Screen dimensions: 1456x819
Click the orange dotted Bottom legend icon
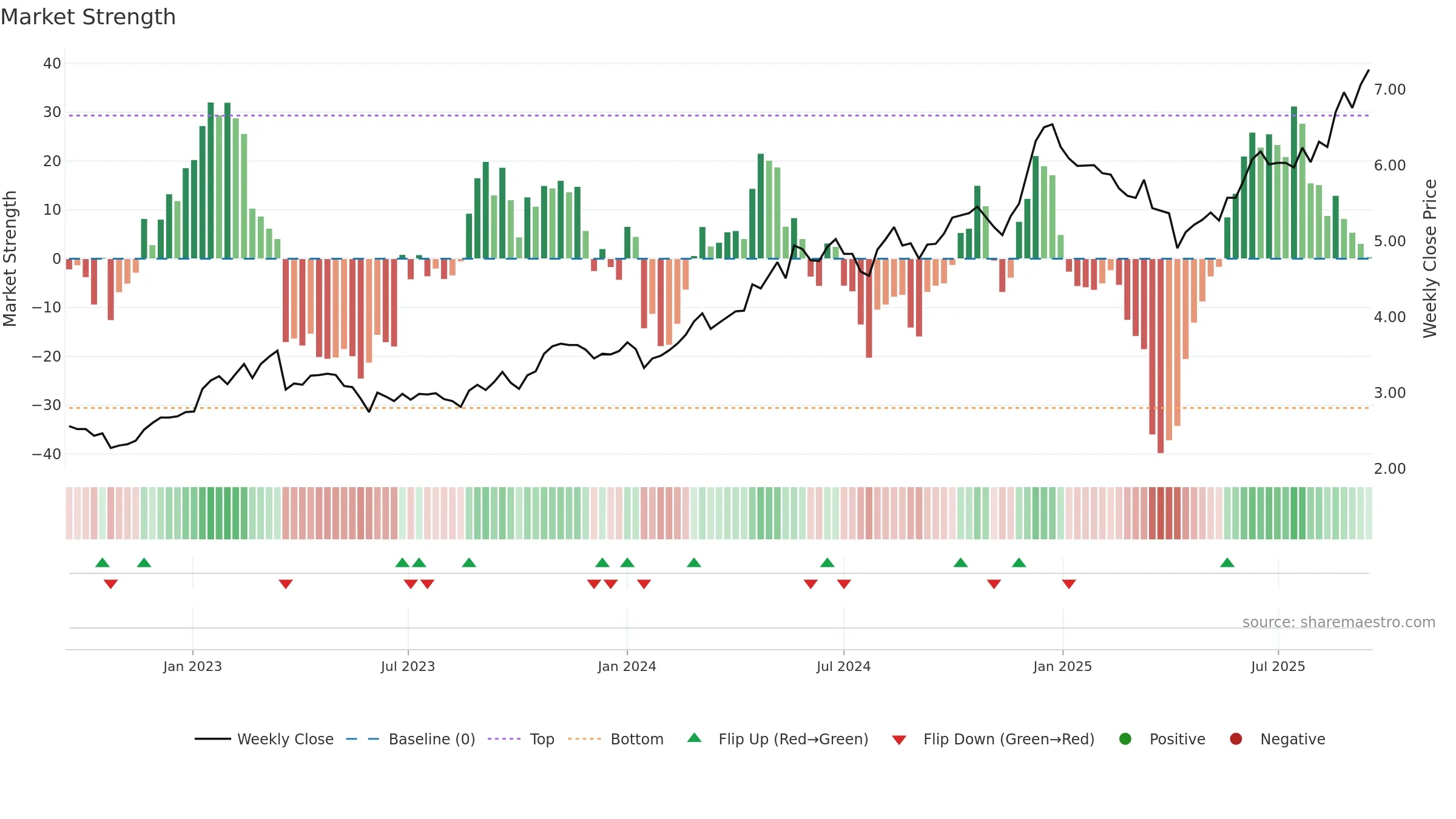[585, 739]
